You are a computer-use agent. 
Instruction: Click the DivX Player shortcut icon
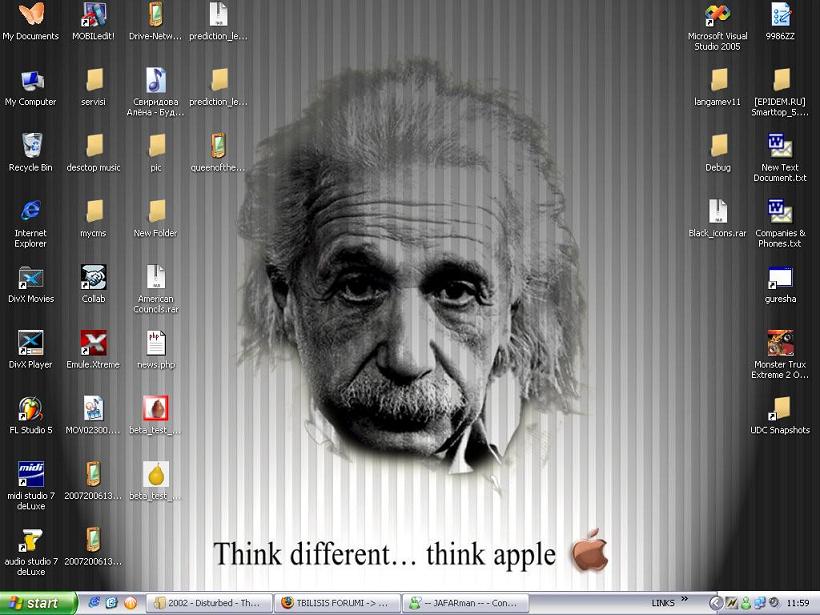tap(31, 343)
